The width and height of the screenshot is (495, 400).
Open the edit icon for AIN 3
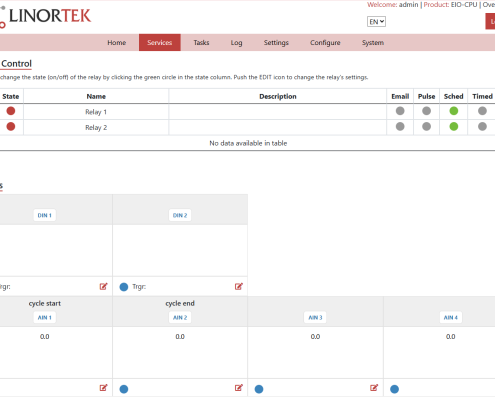pyautogui.click(x=374, y=388)
